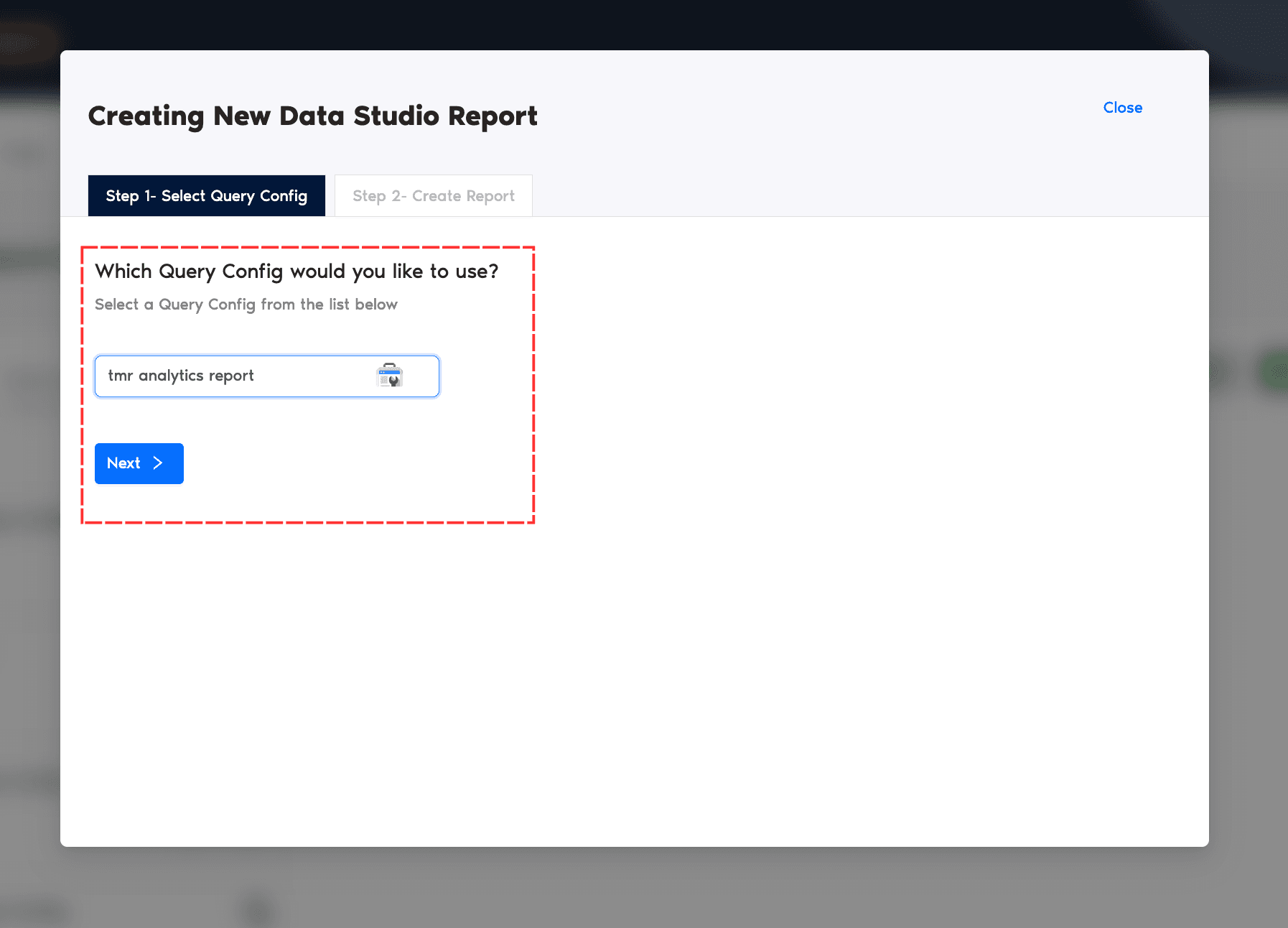Open the Step 2- Create Report tab

[433, 195]
